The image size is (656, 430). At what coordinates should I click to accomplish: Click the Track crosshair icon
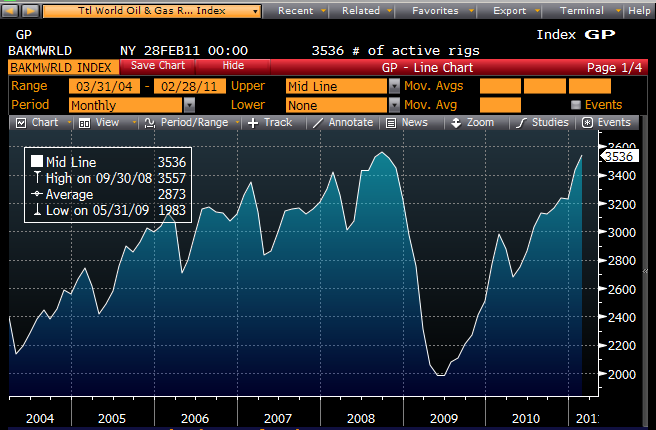pos(253,123)
